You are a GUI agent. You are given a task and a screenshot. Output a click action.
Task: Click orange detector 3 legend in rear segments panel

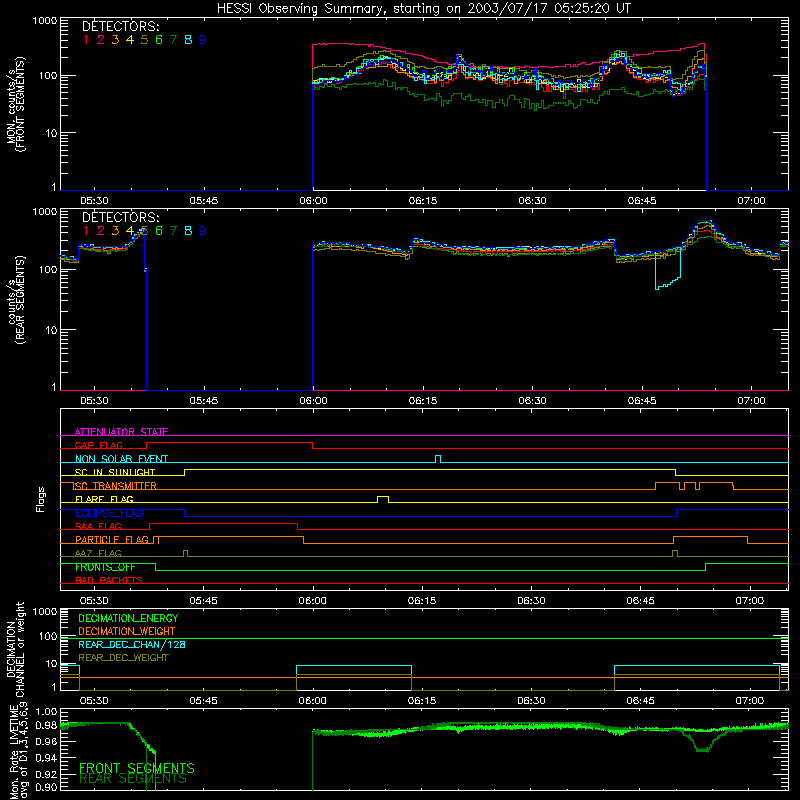[115, 231]
